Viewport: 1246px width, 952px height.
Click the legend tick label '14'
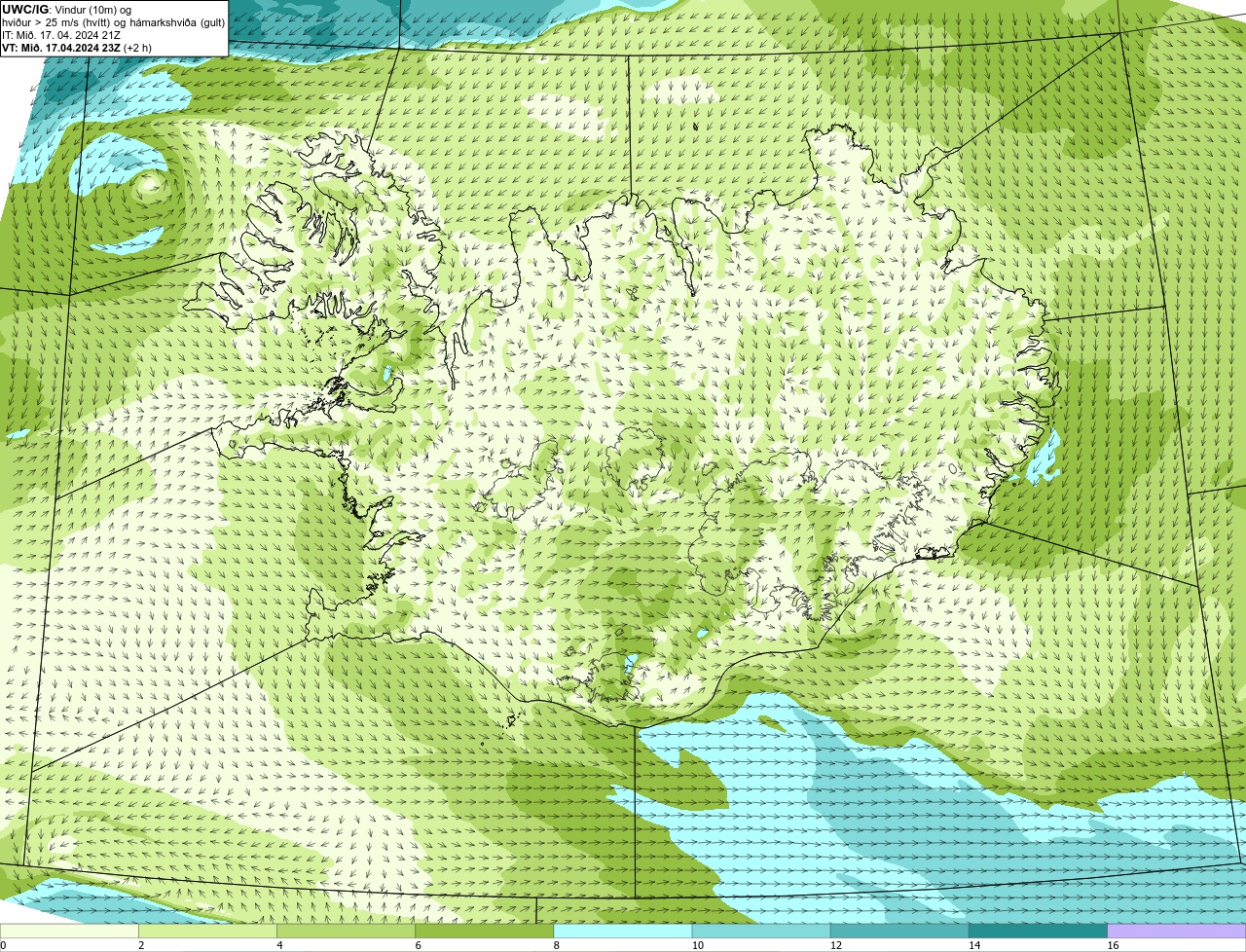tap(974, 945)
